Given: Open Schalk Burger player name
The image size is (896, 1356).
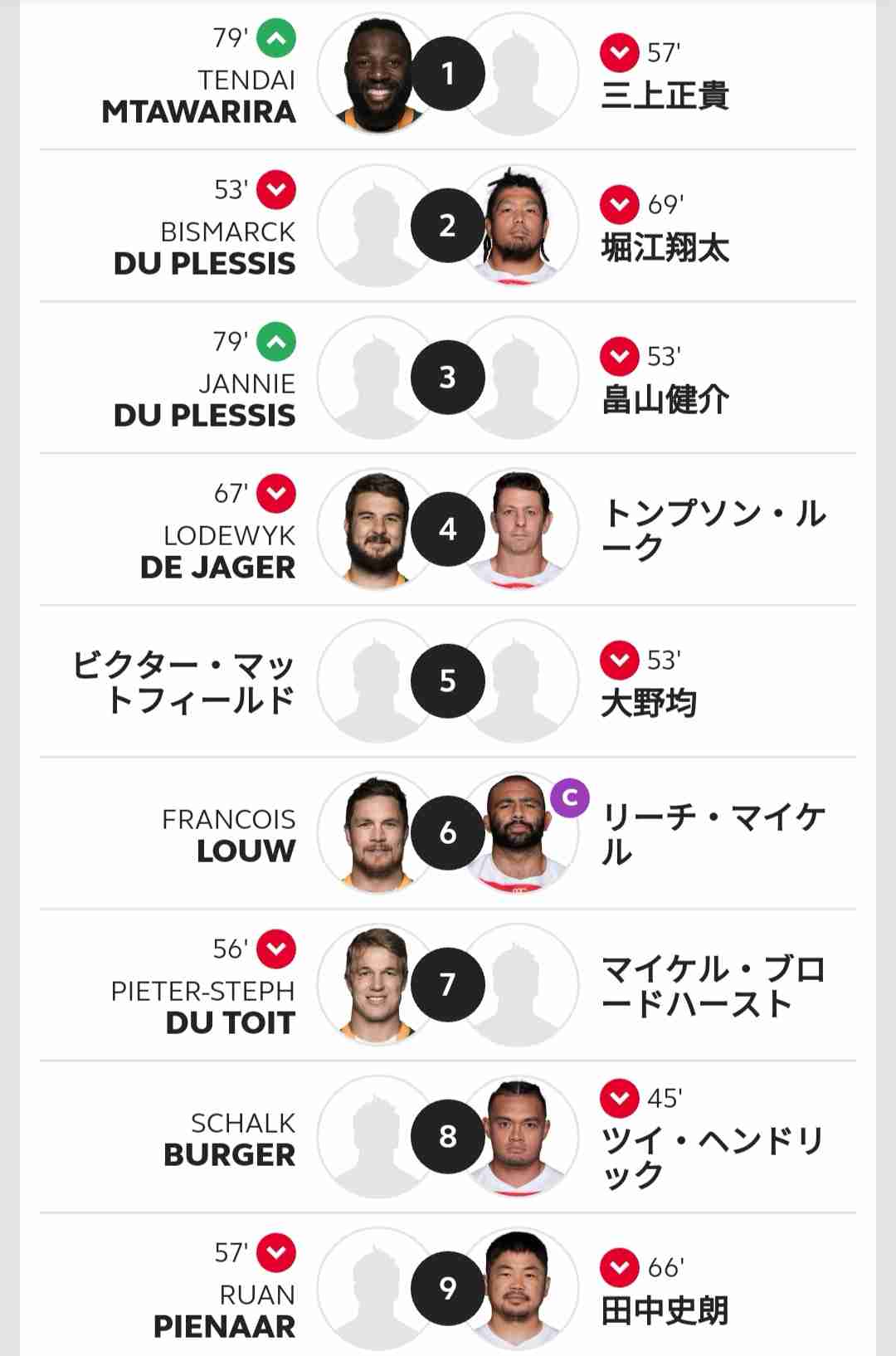Looking at the screenshot, I should (230, 1139).
